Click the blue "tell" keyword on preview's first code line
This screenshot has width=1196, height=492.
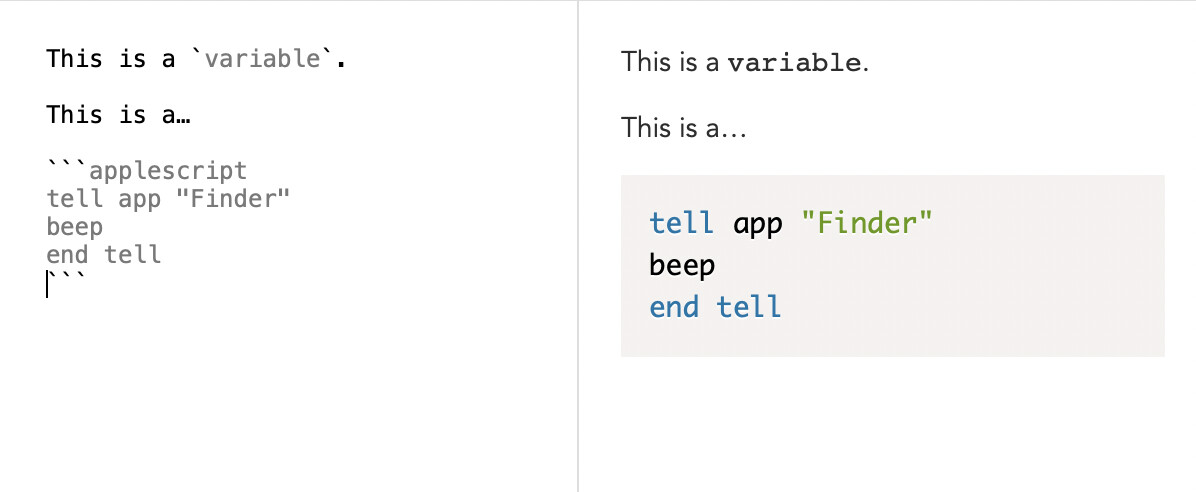(681, 223)
